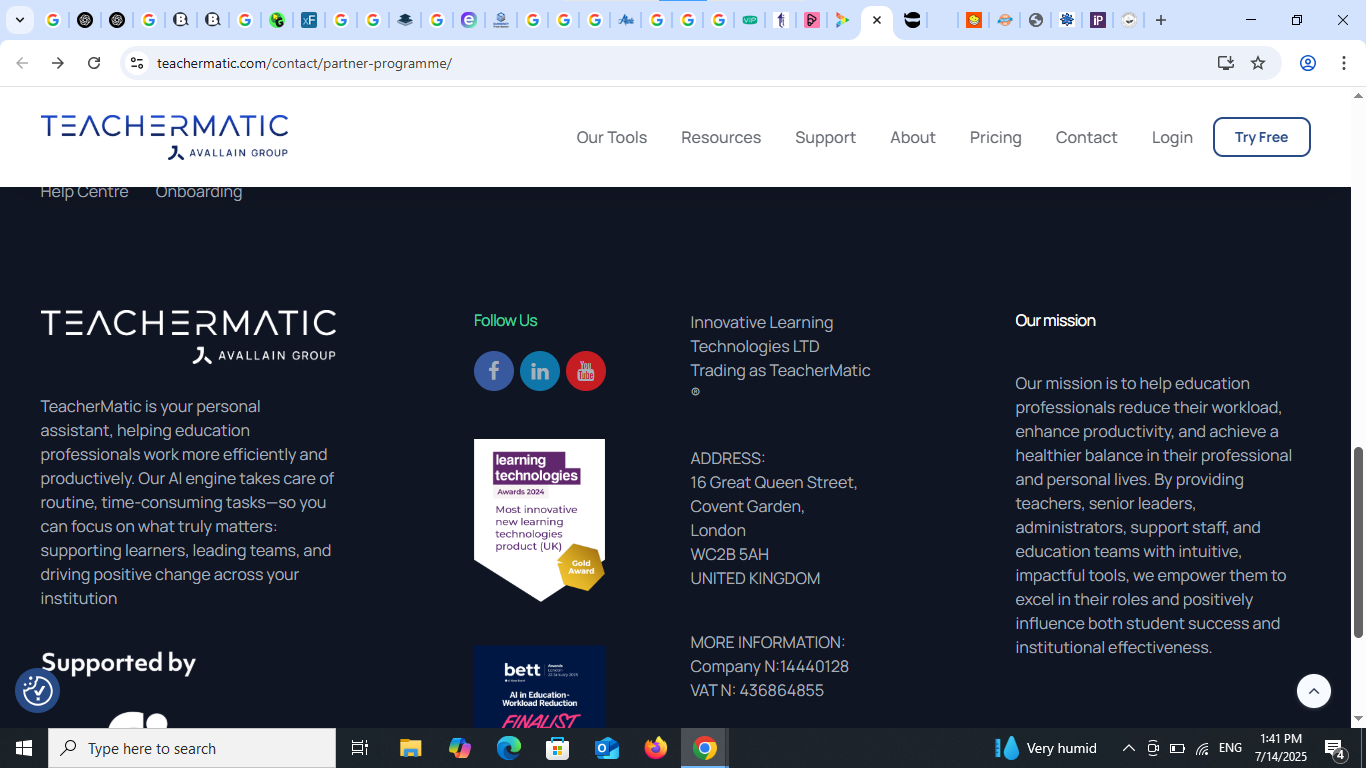Click the Company N:14440128 text
Image resolution: width=1366 pixels, height=768 pixels.
[770, 666]
